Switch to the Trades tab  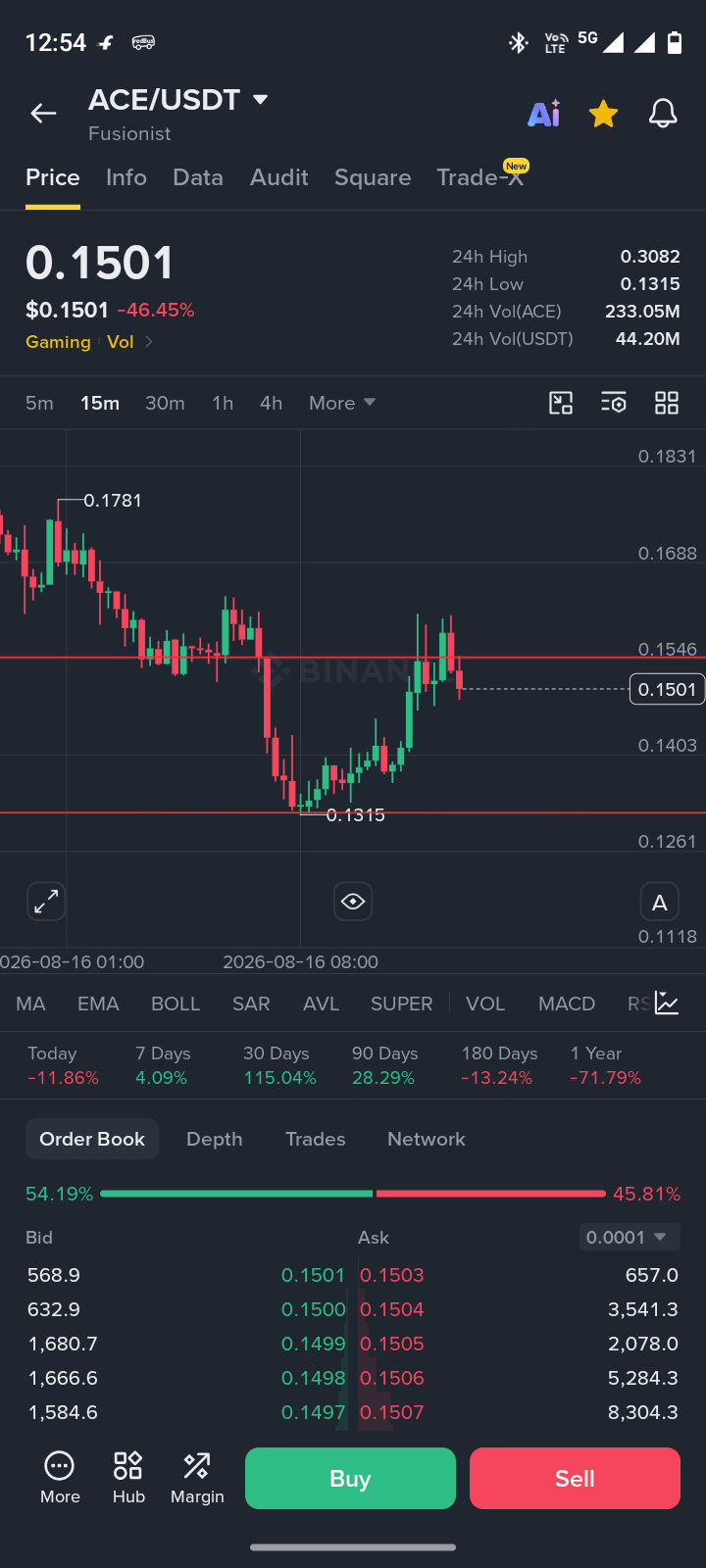coord(316,1139)
